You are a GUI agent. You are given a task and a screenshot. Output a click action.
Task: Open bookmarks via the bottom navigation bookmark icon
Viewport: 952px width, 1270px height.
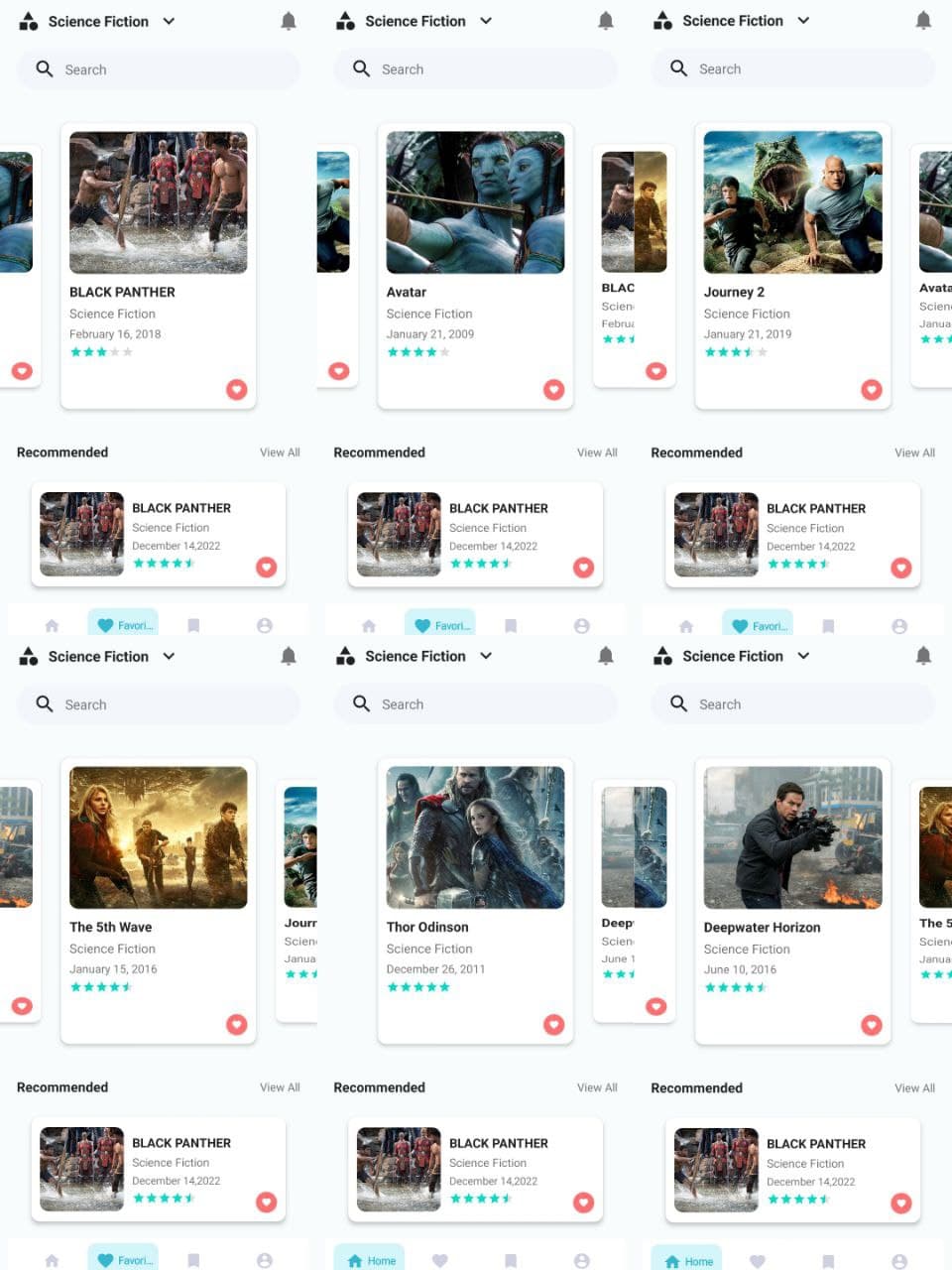coord(193,625)
